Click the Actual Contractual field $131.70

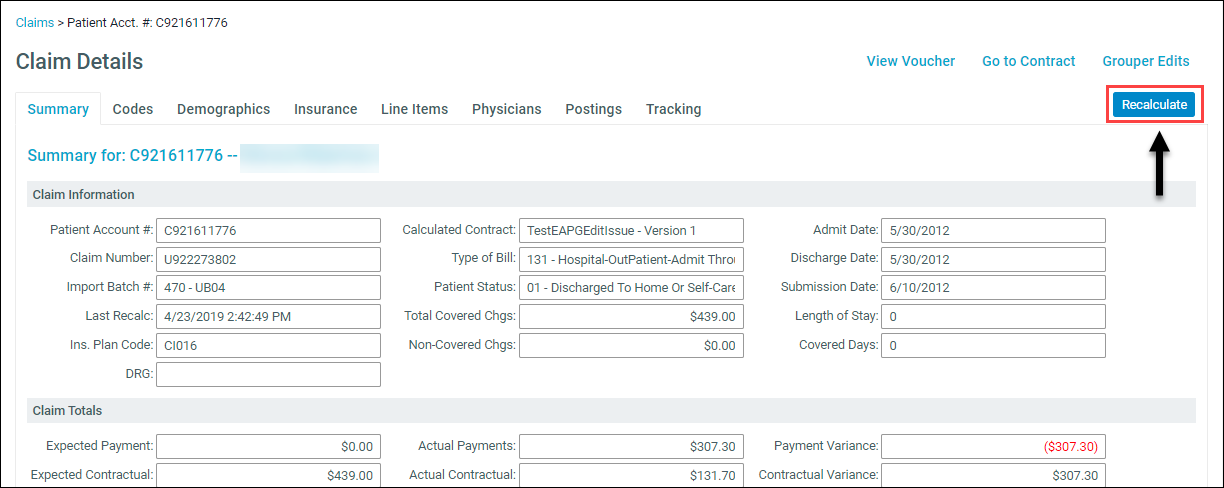[x=631, y=475]
